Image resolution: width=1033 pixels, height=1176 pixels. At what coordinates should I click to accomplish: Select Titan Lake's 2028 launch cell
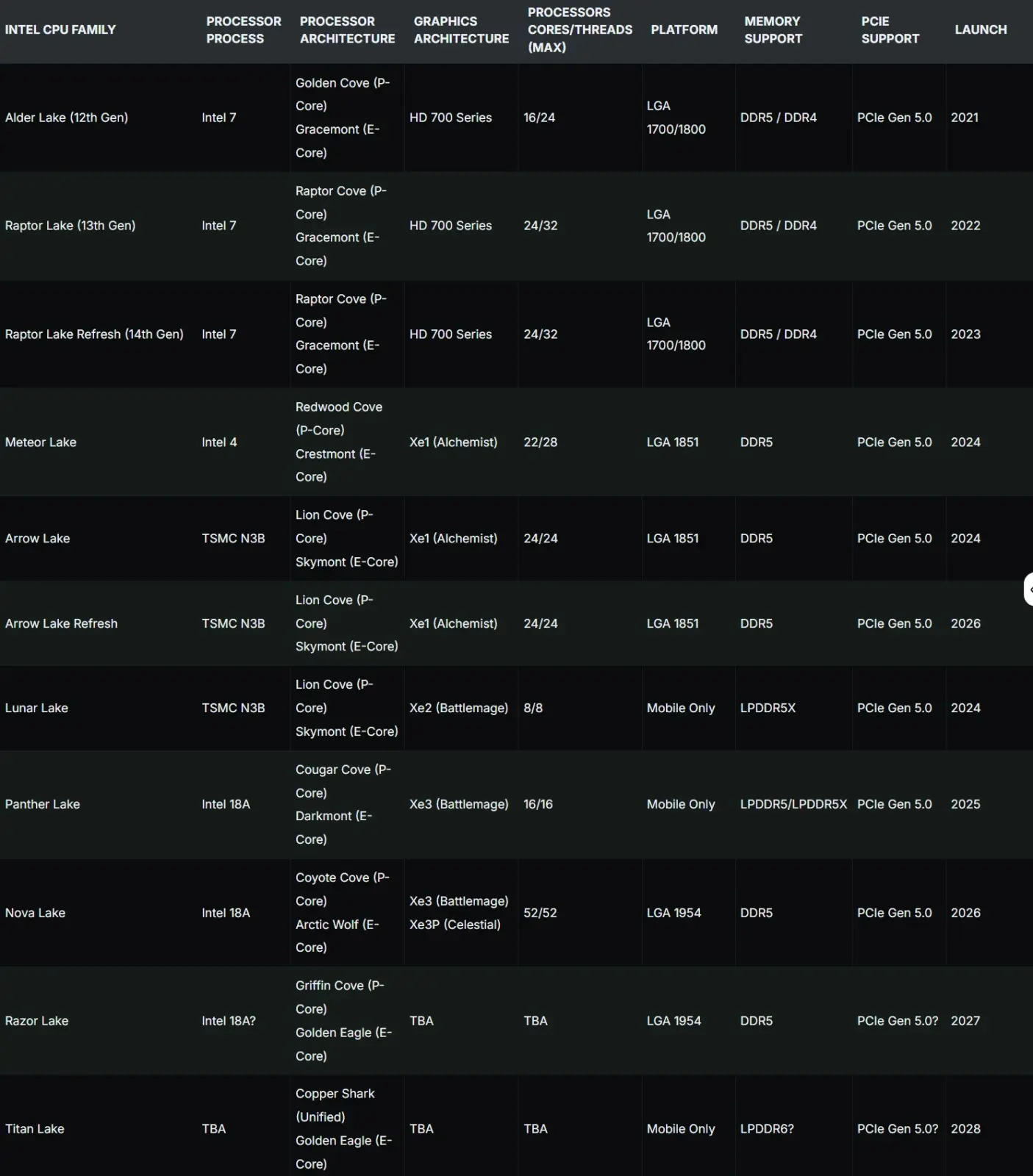965,1128
